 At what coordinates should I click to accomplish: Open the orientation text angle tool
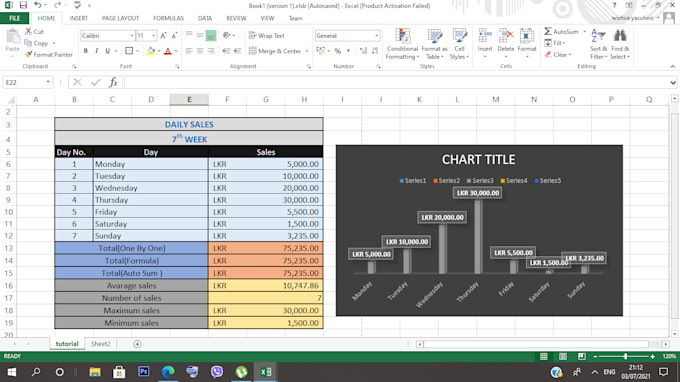click(226, 36)
